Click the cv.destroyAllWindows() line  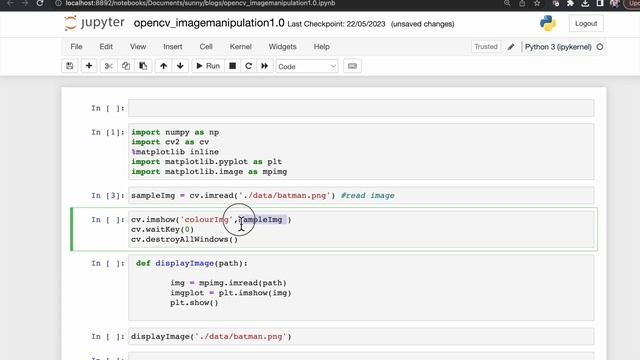coord(184,239)
